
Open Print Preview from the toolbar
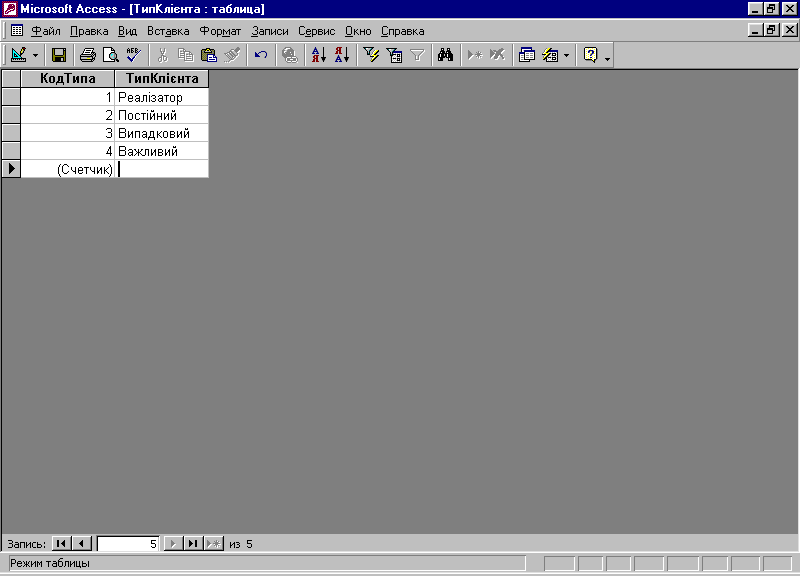coord(111,55)
